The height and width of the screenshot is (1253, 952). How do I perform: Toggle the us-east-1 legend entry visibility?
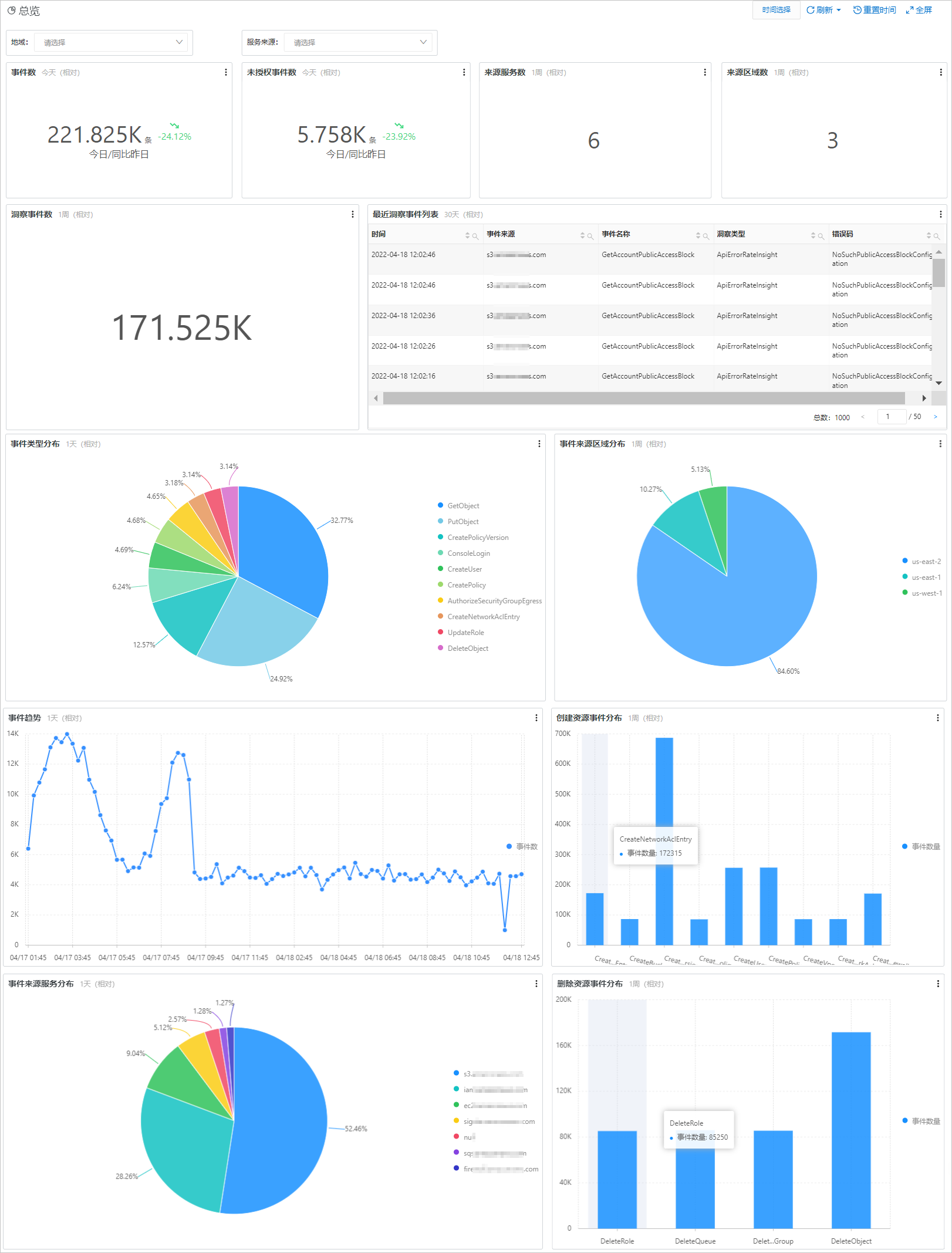[921, 577]
